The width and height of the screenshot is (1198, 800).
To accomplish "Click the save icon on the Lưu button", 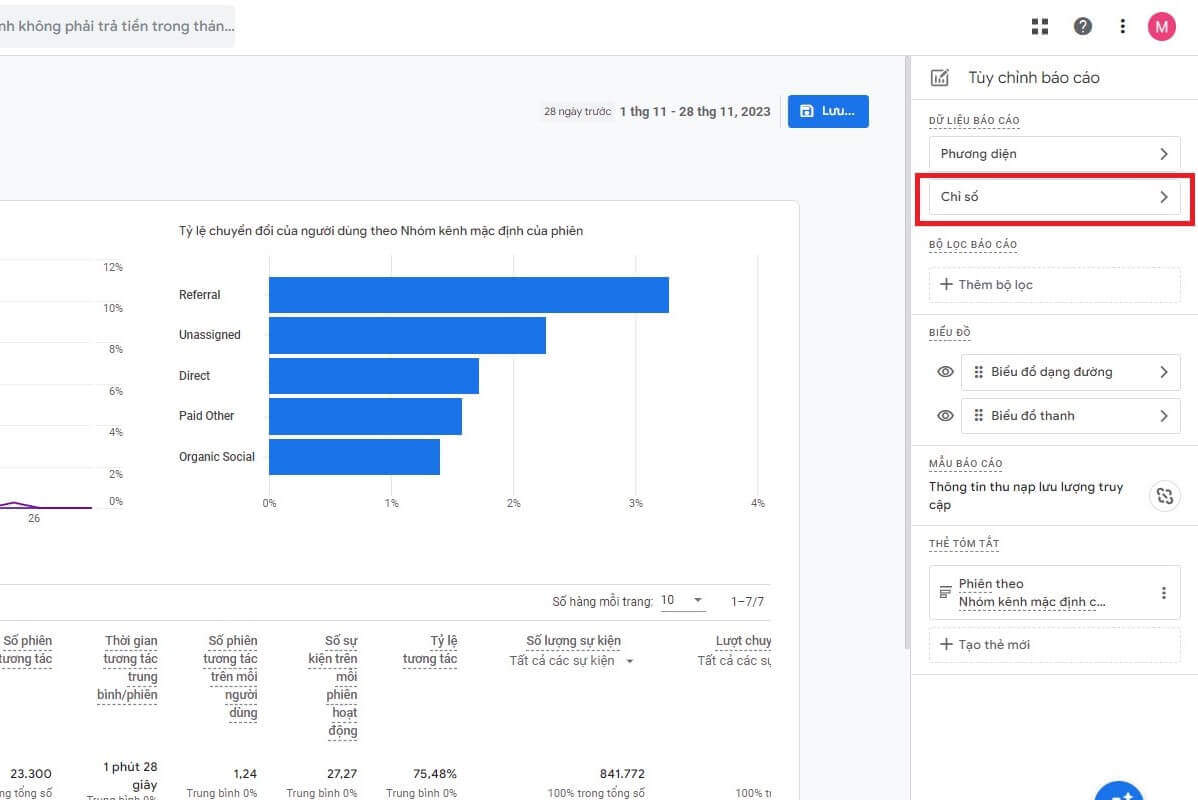I will click(x=806, y=111).
